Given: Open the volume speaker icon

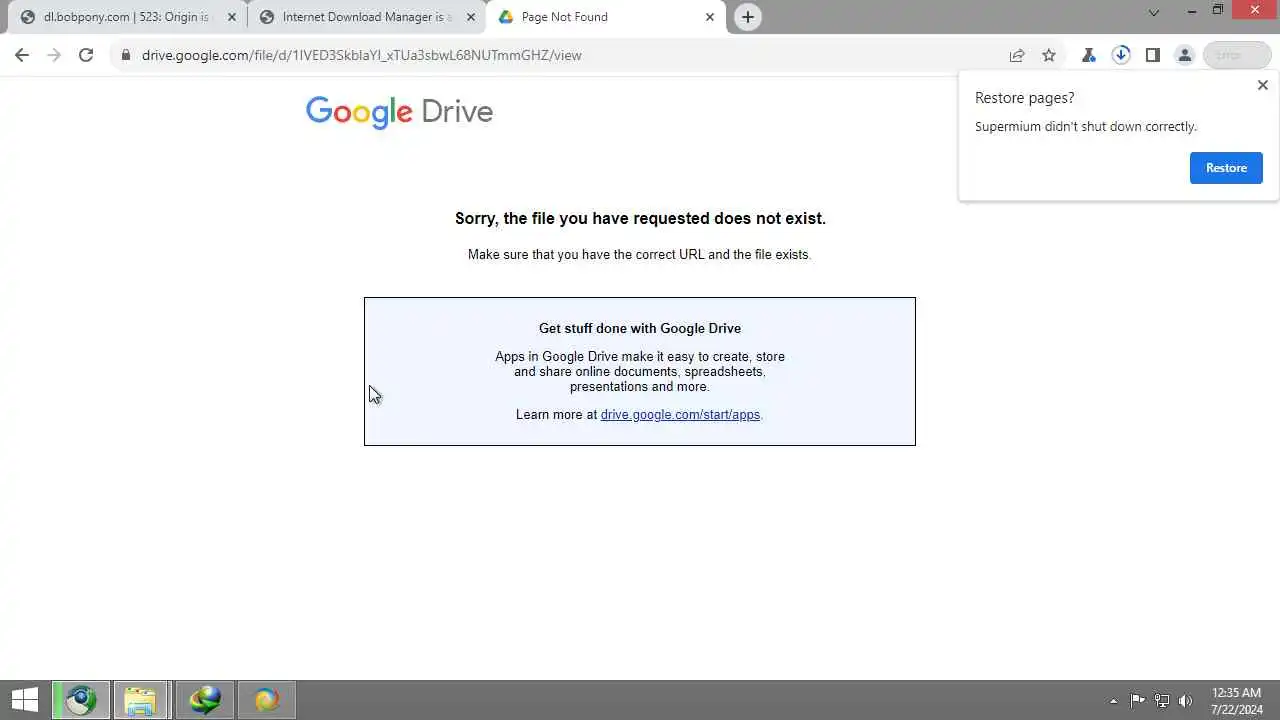Looking at the screenshot, I should click(1186, 701).
